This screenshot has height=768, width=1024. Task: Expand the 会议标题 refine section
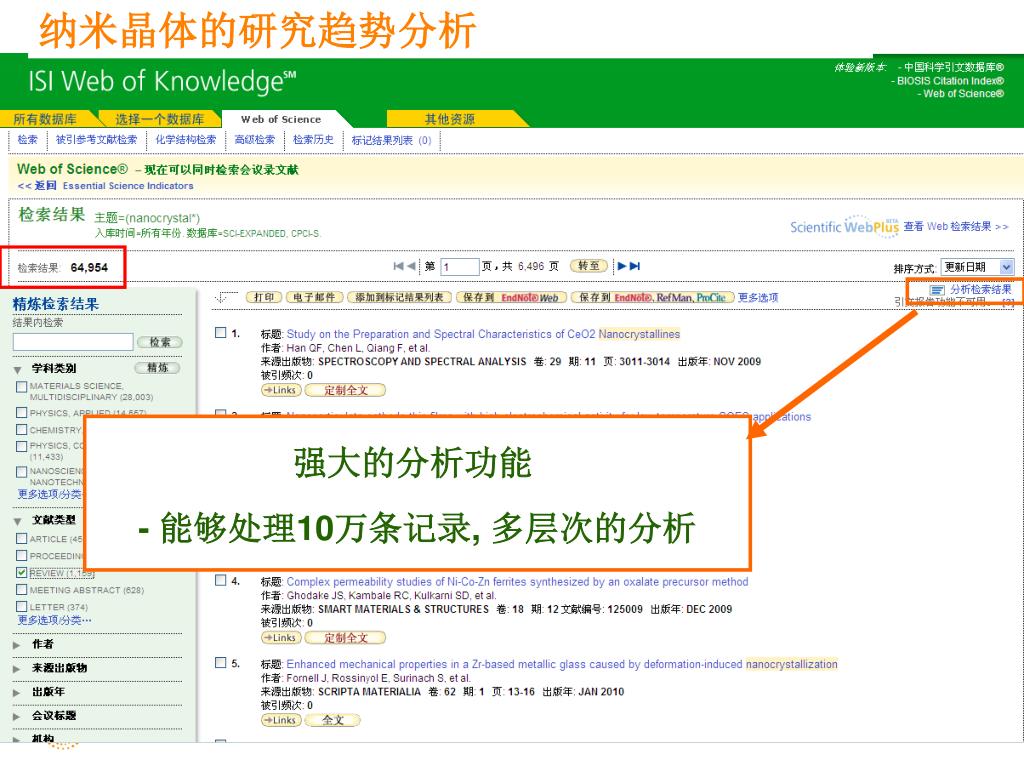click(x=17, y=716)
